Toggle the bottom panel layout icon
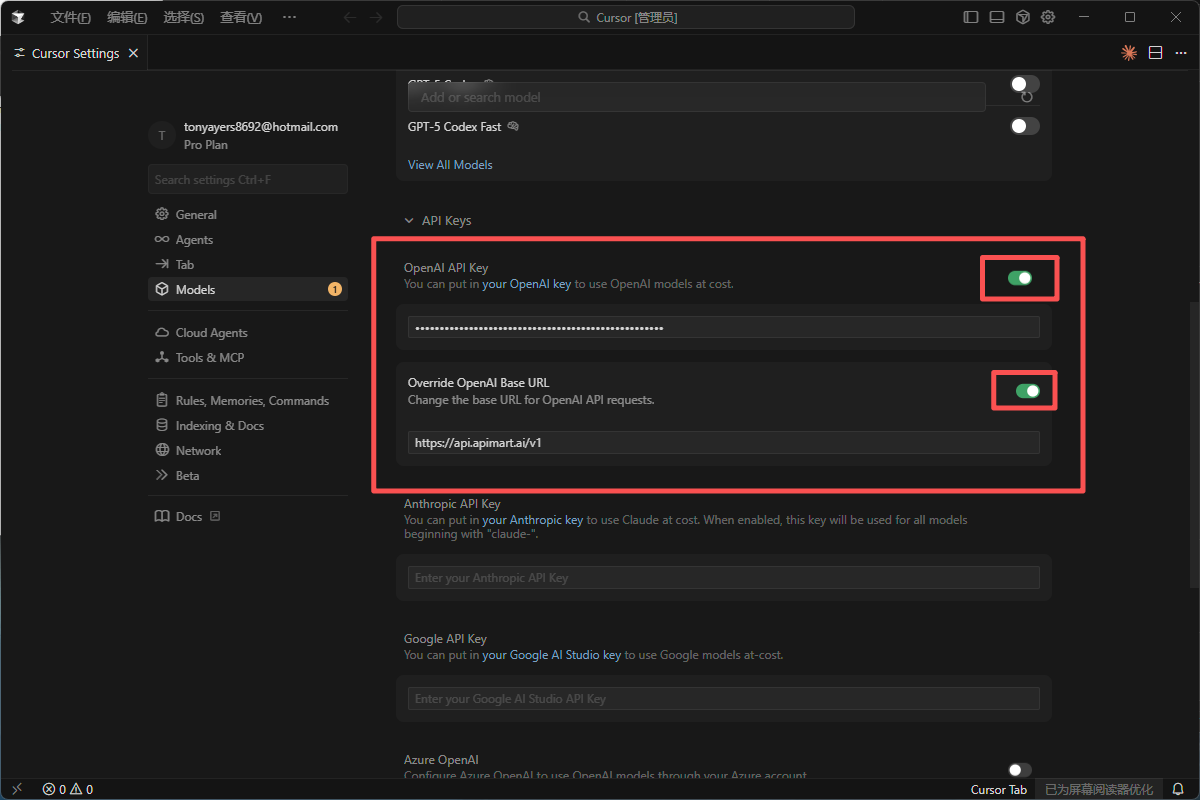 pos(997,17)
